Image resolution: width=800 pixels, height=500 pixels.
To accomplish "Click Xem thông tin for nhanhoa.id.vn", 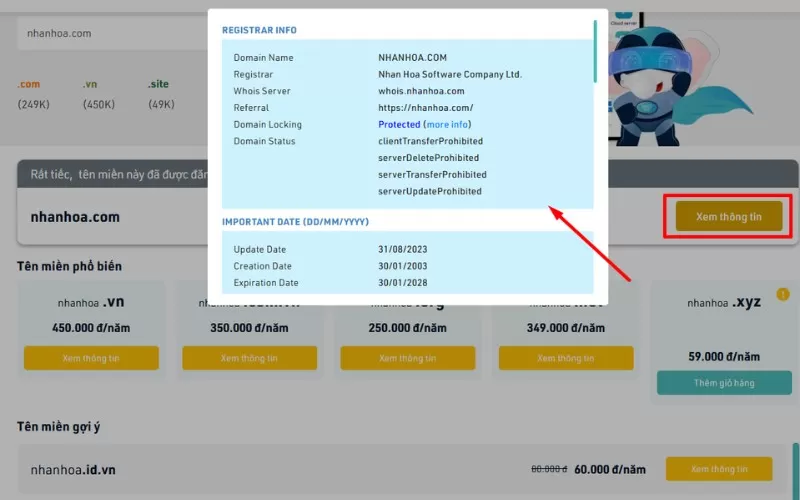I will tap(719, 469).
